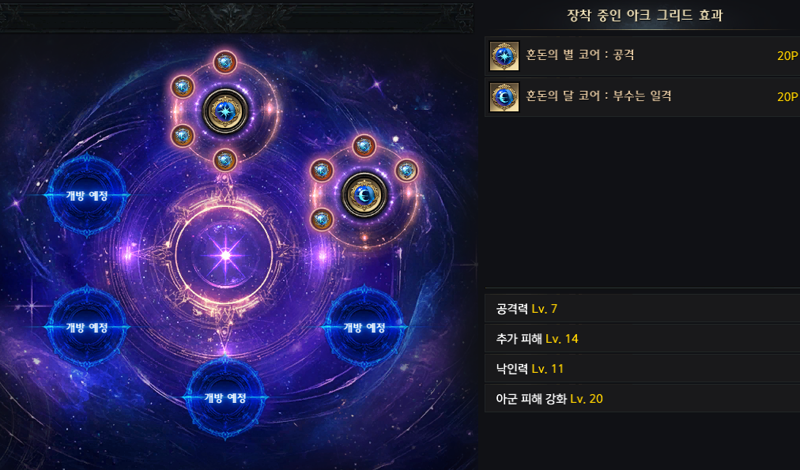The height and width of the screenshot is (470, 800).
Task: Select the 혼돈의 별 코어 : 공격 row
Action: tap(642, 56)
